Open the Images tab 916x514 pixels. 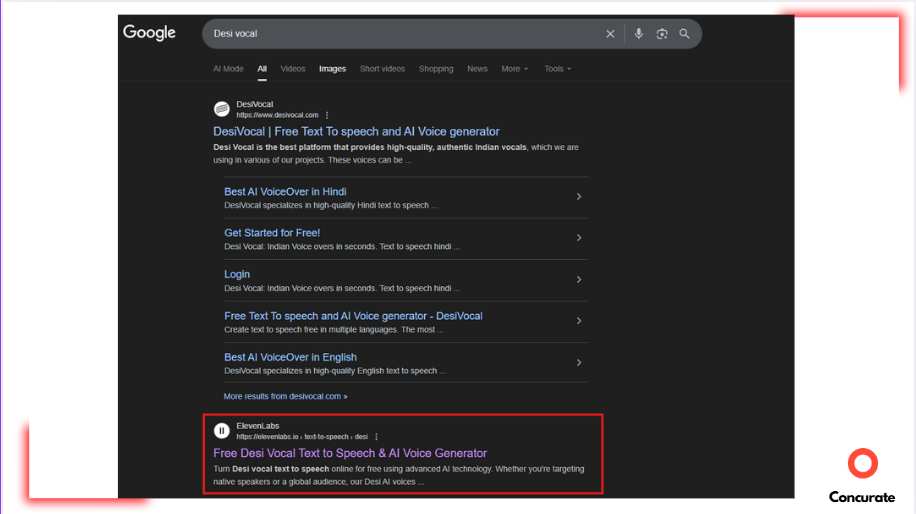(332, 69)
